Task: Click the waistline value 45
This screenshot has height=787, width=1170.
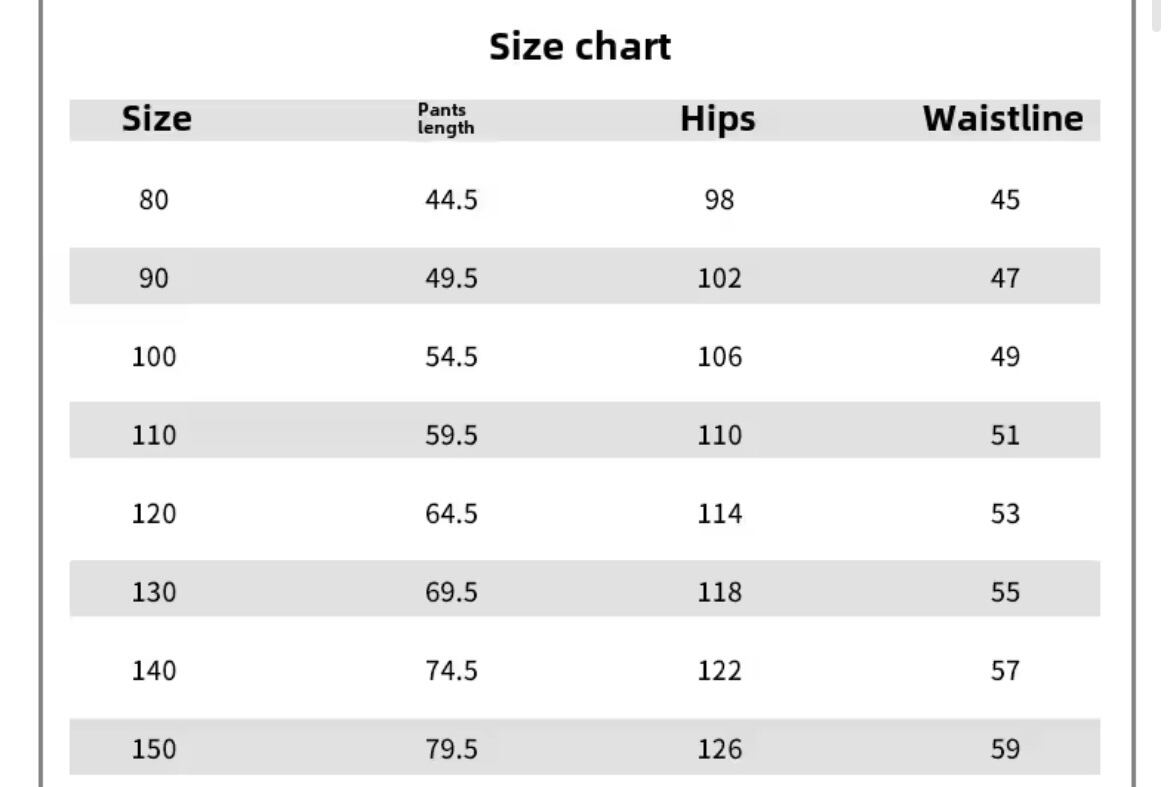Action: (1005, 200)
